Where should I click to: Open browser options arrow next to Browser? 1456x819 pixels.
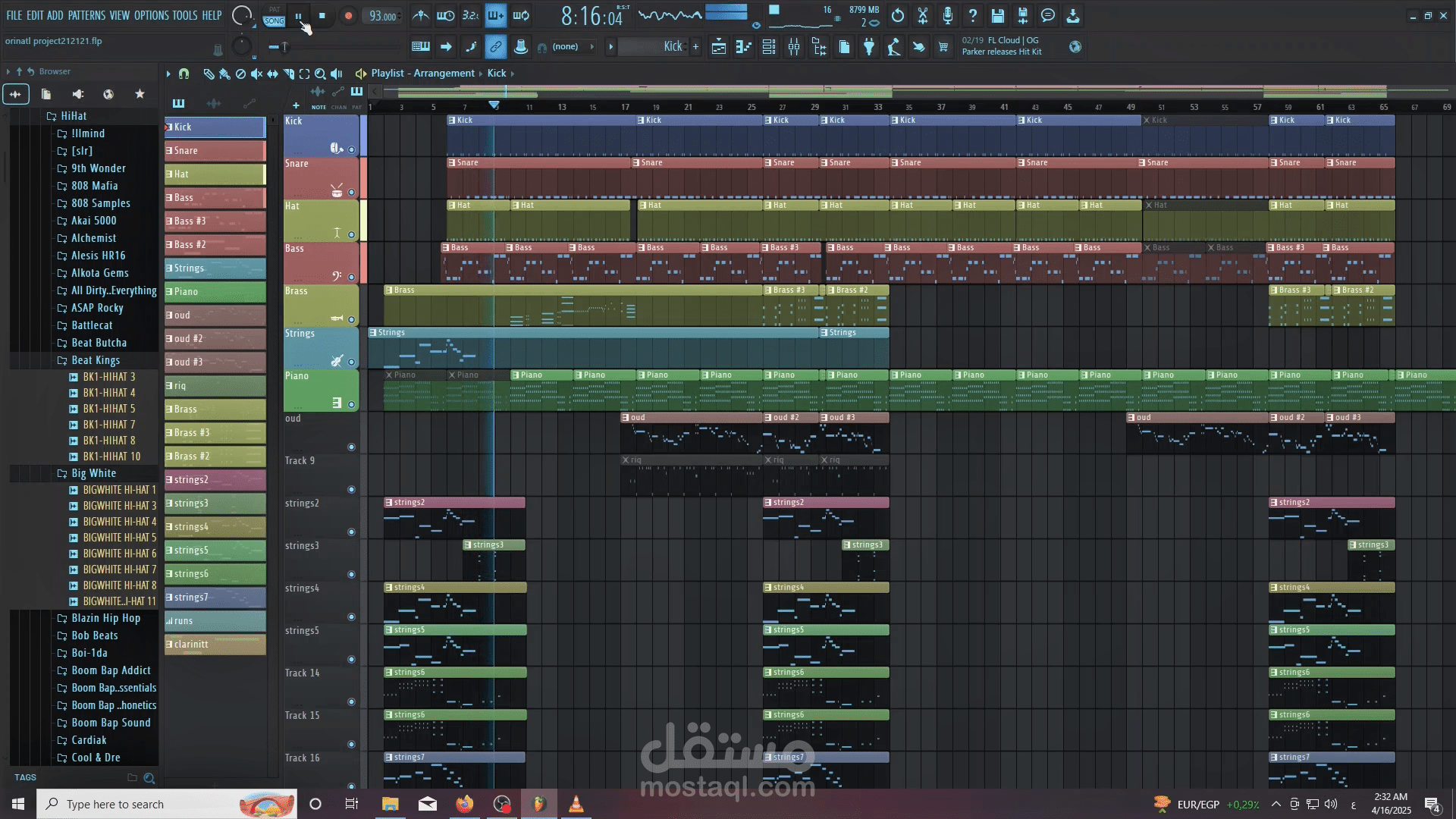tap(8, 71)
